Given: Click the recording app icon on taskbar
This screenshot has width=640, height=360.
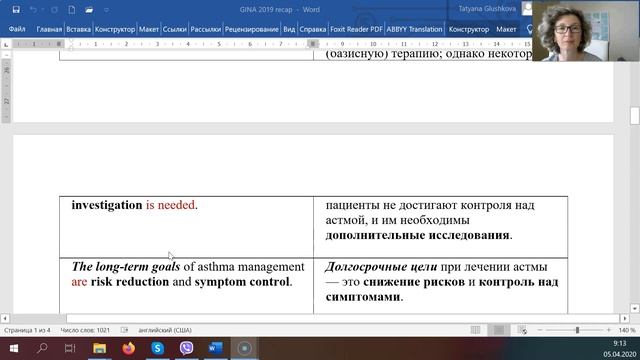Looking at the screenshot, I should 244,348.
